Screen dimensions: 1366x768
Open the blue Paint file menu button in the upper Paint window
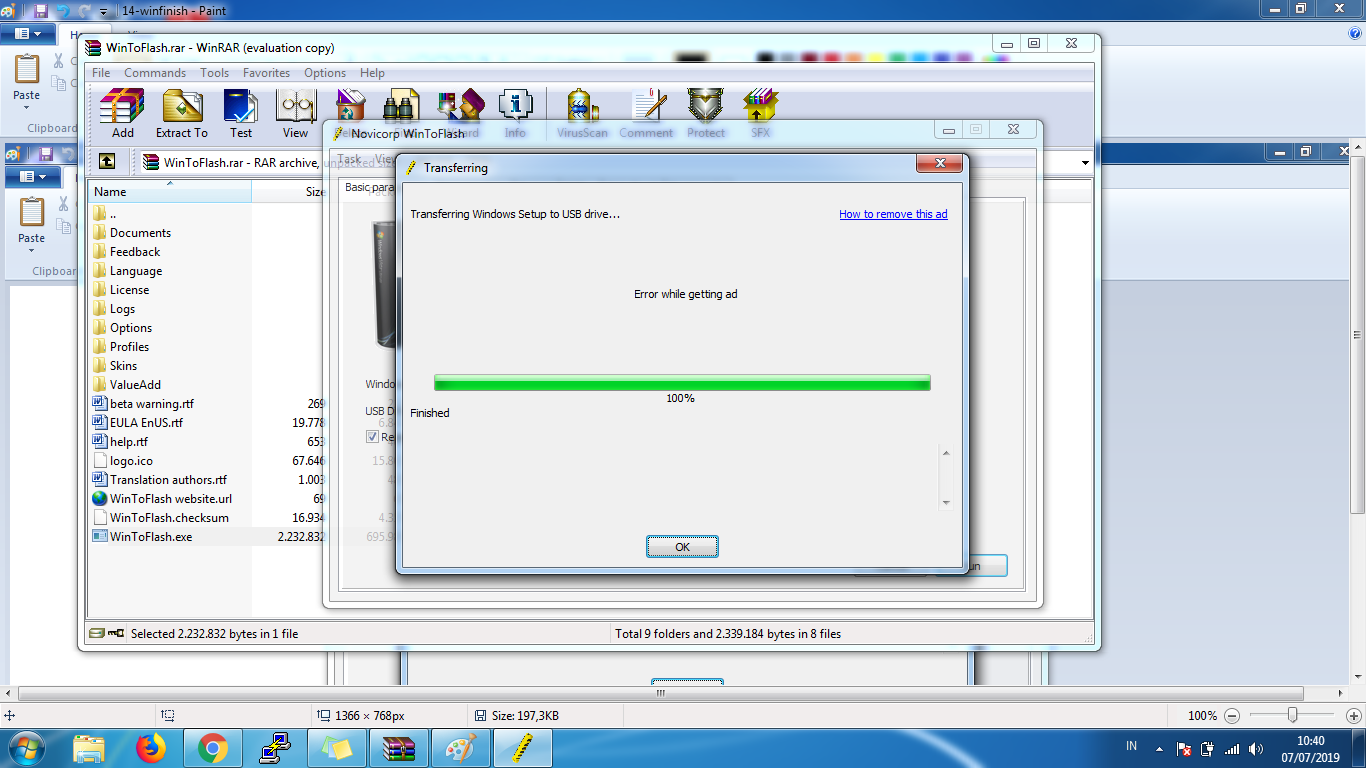[x=28, y=34]
